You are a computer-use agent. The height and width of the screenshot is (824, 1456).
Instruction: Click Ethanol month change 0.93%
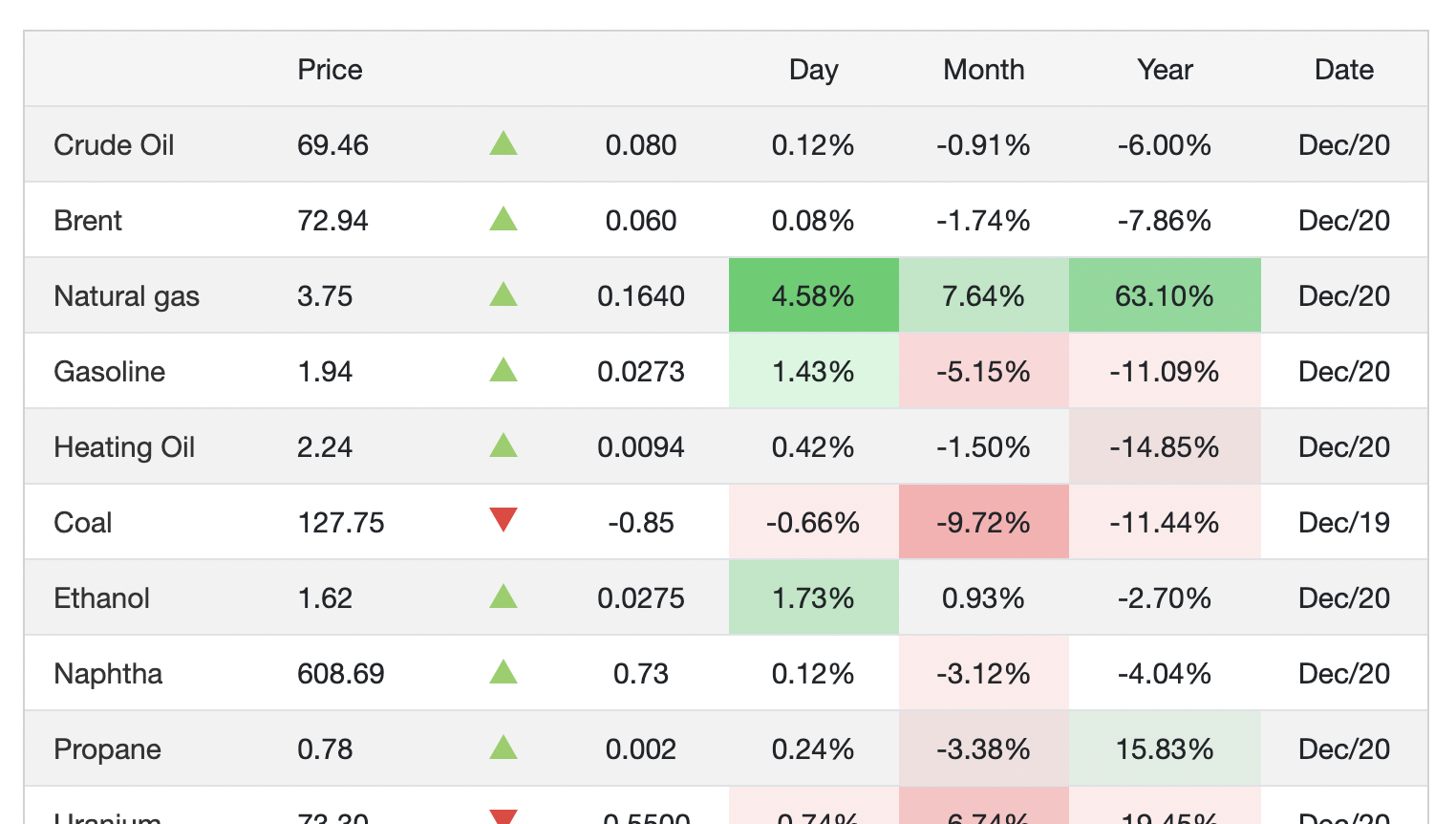(x=983, y=598)
